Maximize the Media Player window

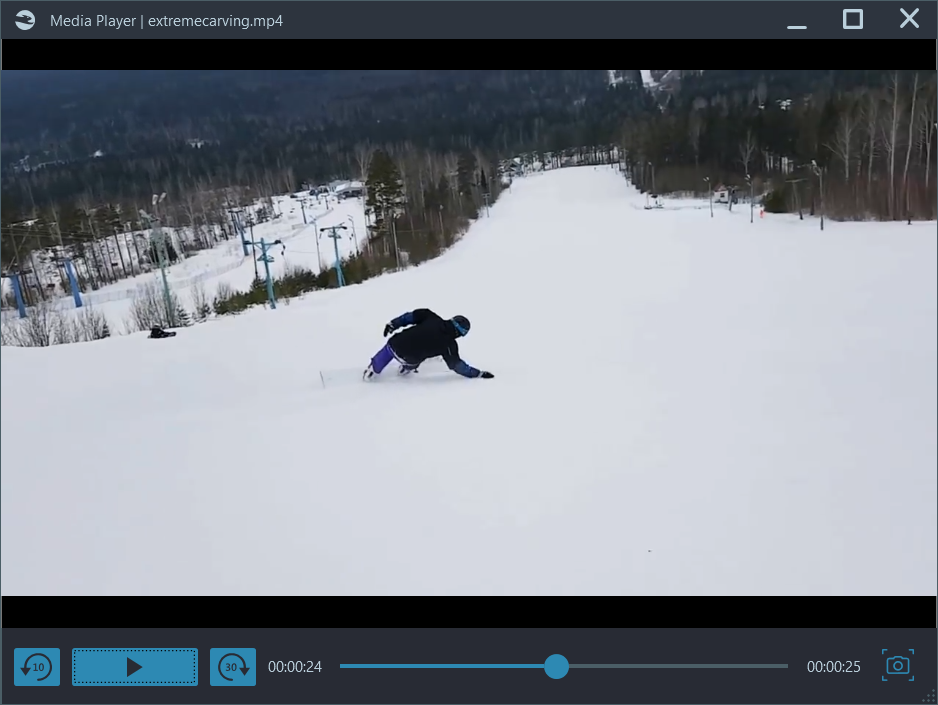pyautogui.click(x=852, y=20)
